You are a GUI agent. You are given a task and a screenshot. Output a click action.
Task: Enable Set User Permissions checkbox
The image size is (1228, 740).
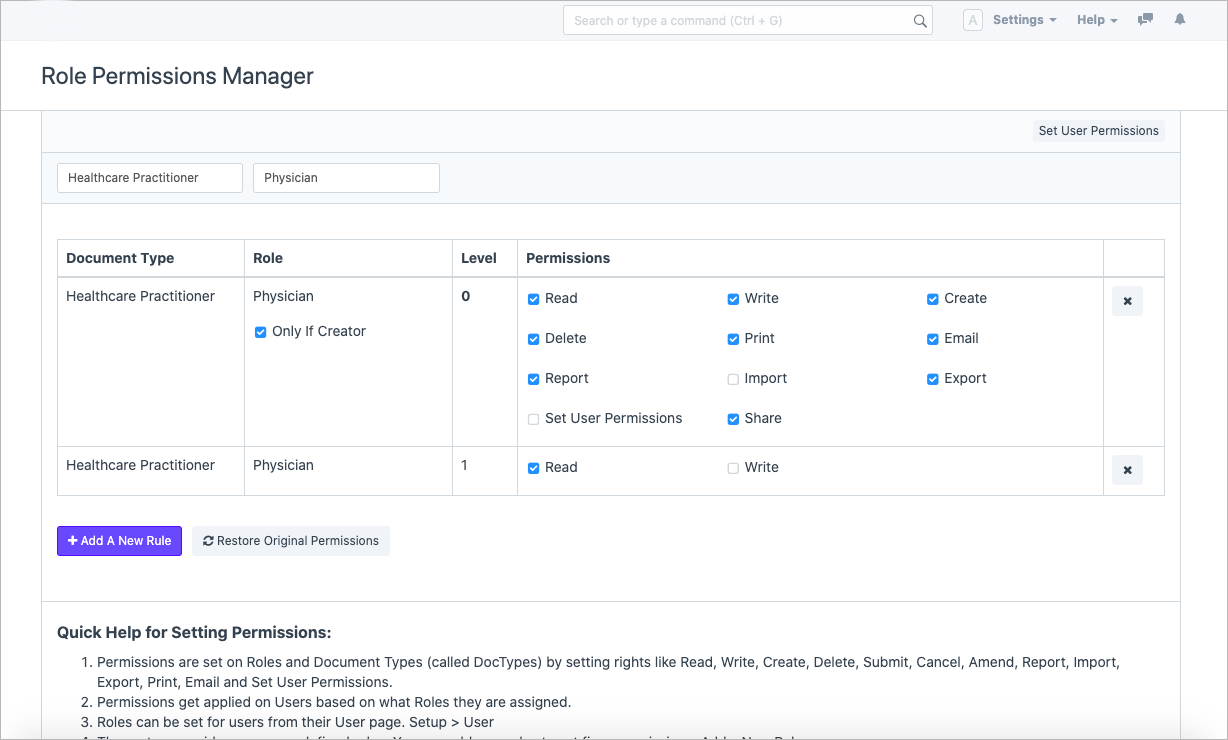(x=534, y=419)
